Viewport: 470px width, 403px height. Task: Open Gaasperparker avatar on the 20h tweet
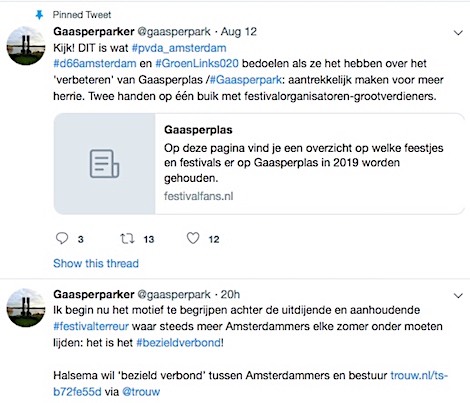click(26, 308)
